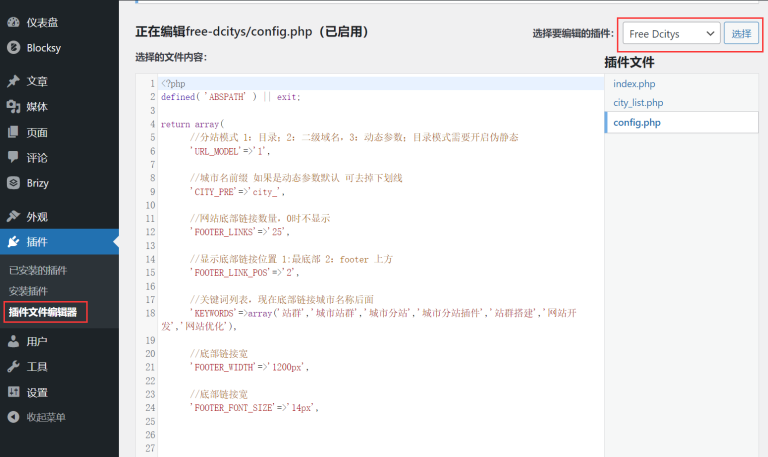Image resolution: width=768 pixels, height=457 pixels.
Task: Click the Appearance (外观) brush icon
Action: click(13, 216)
